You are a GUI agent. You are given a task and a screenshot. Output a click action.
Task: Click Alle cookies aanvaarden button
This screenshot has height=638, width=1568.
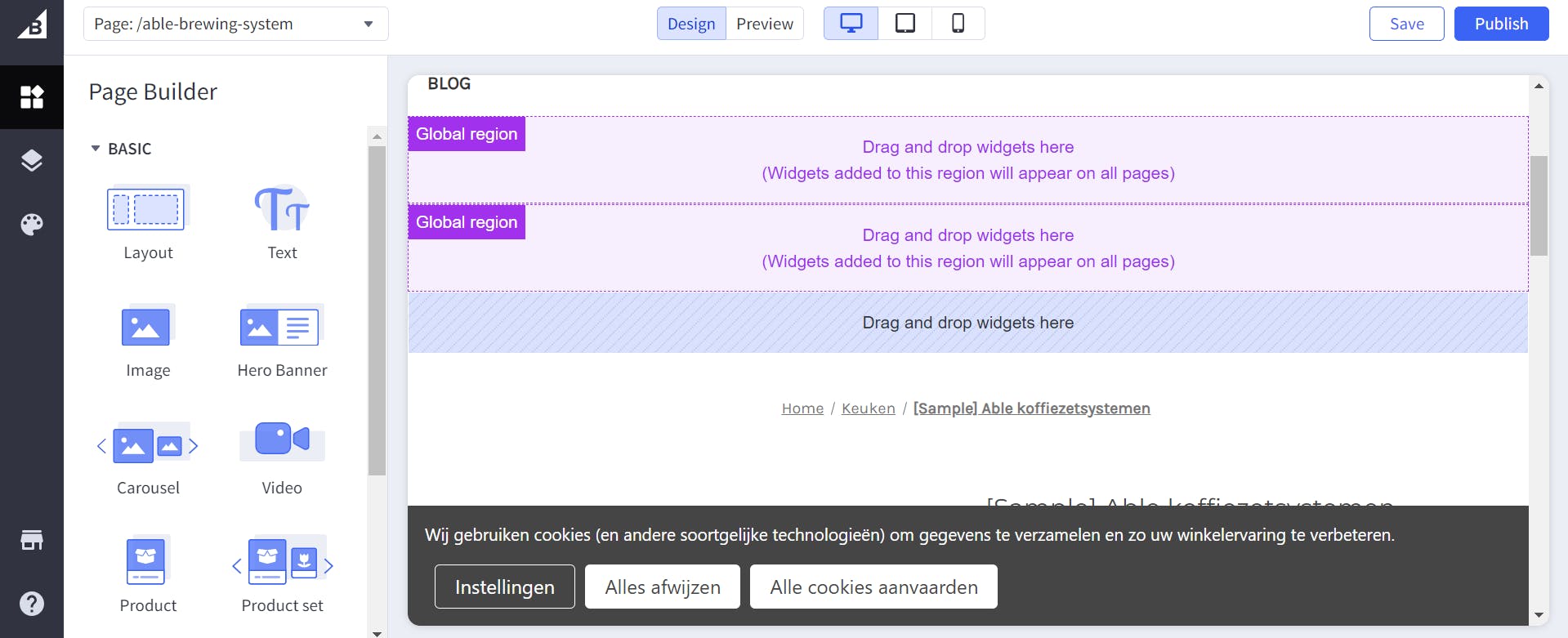(873, 587)
